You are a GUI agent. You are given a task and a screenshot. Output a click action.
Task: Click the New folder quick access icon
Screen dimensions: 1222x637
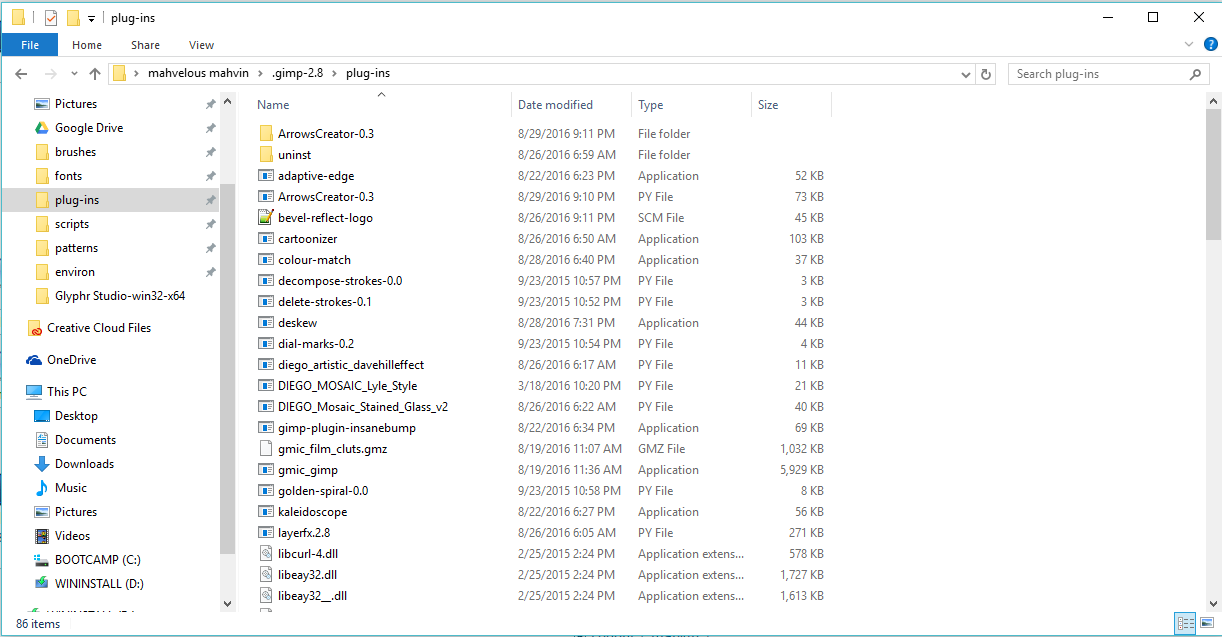[x=73, y=18]
